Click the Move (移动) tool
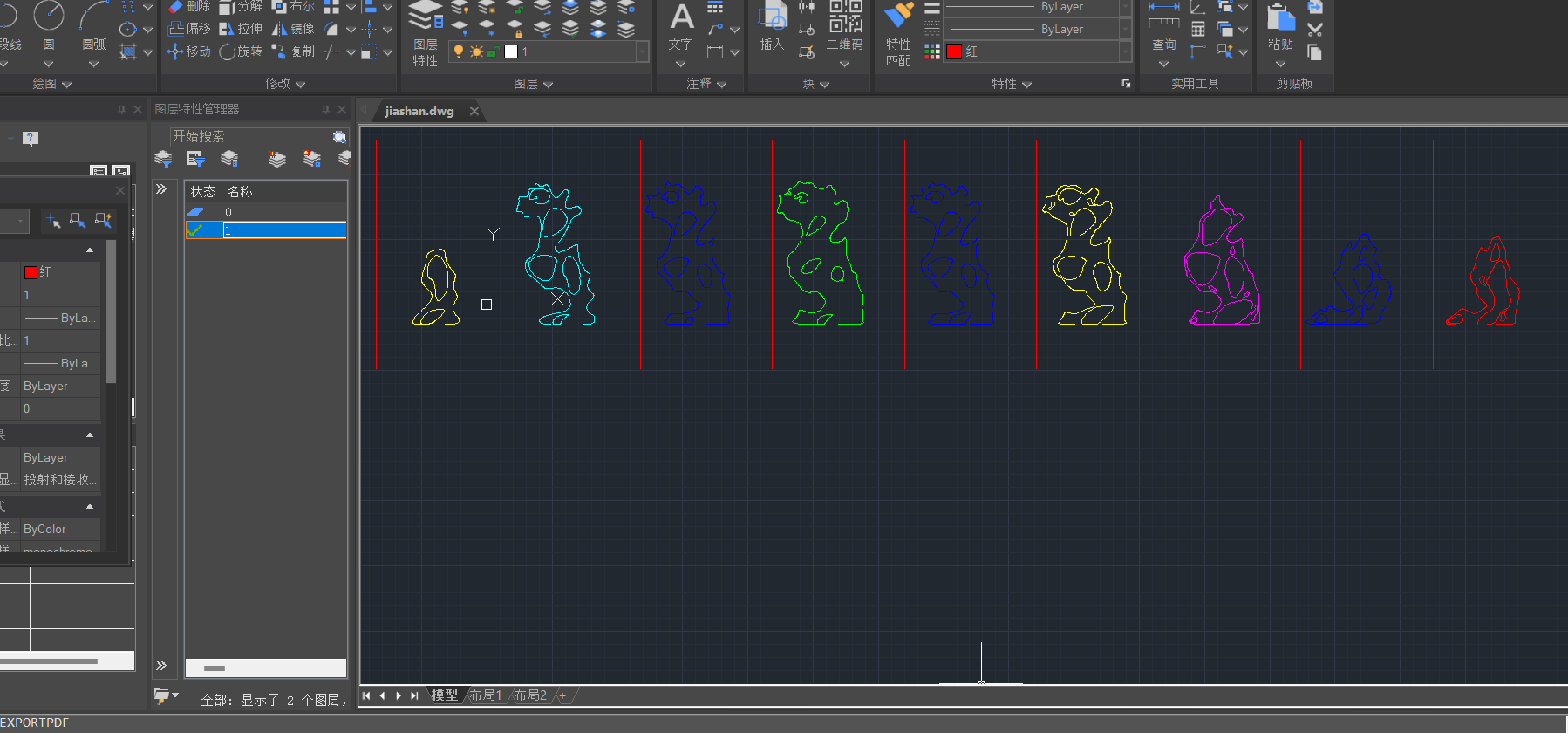The width and height of the screenshot is (1568, 733). tap(189, 51)
